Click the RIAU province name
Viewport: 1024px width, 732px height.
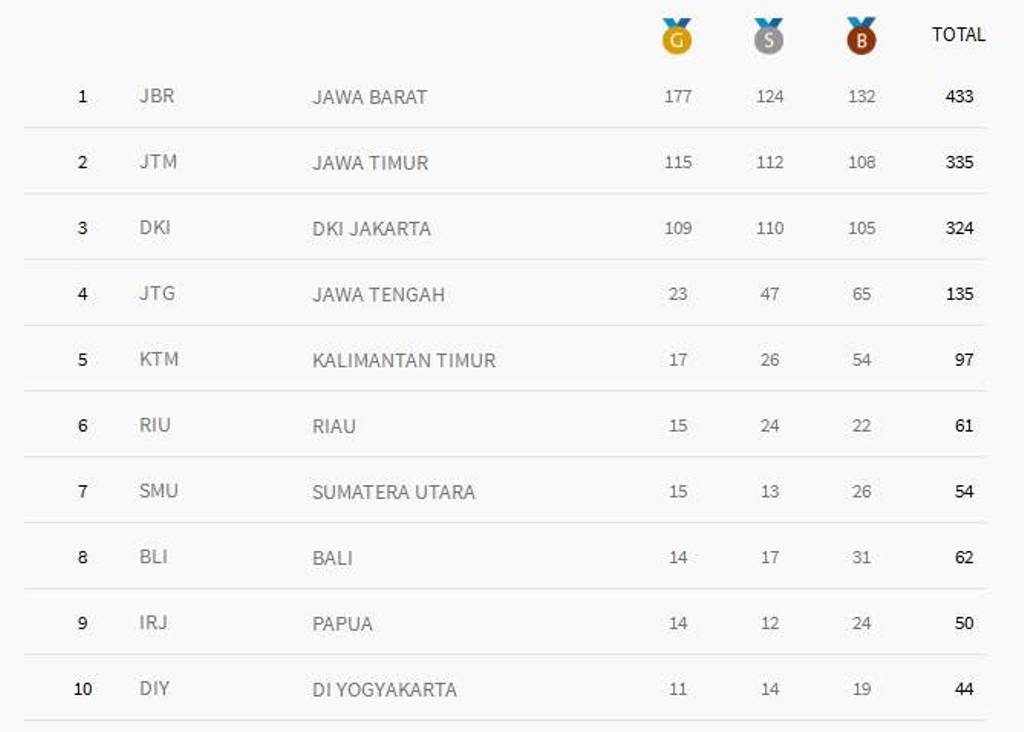pyautogui.click(x=334, y=426)
